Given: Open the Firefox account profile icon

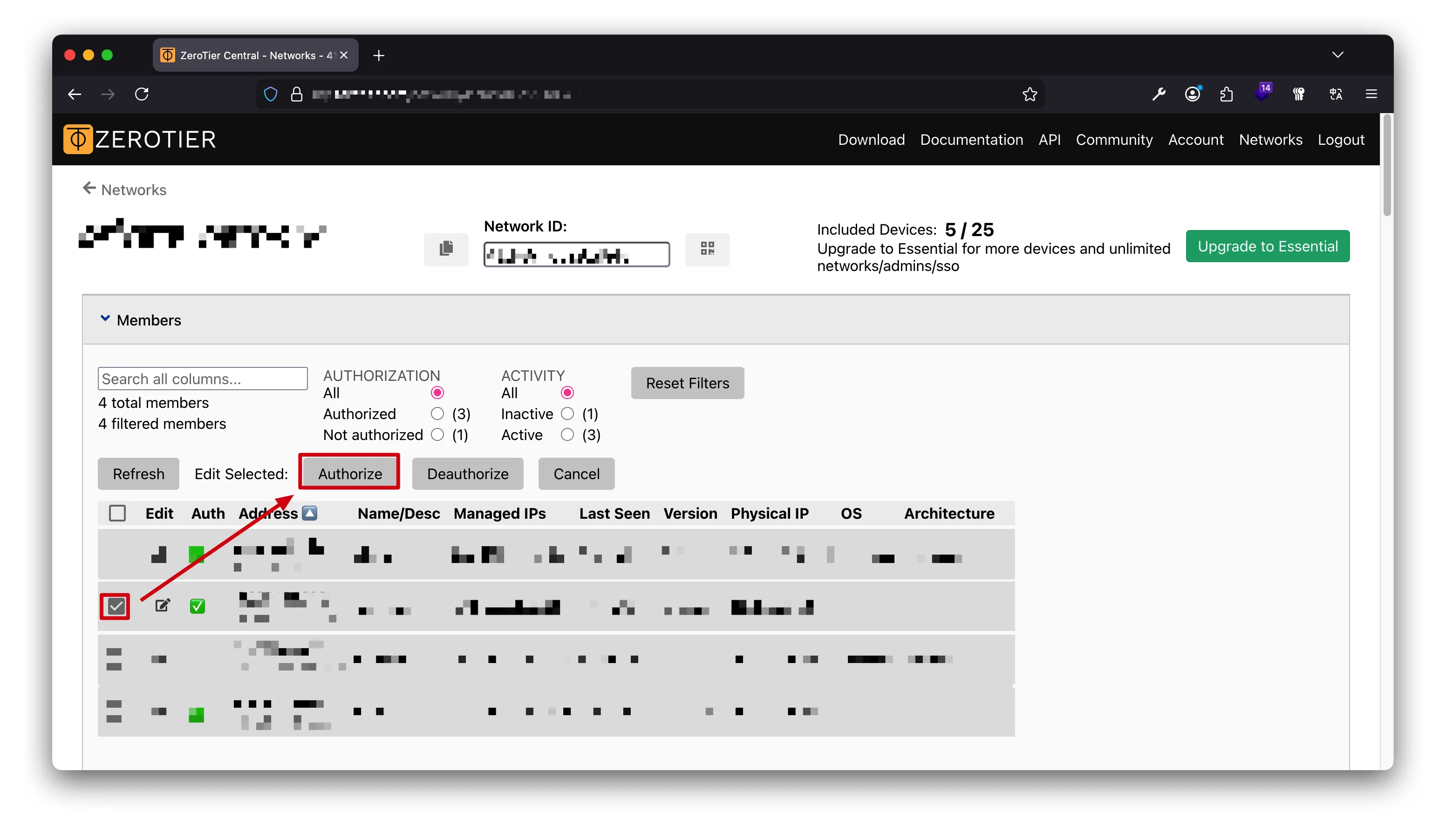Looking at the screenshot, I should (1193, 94).
